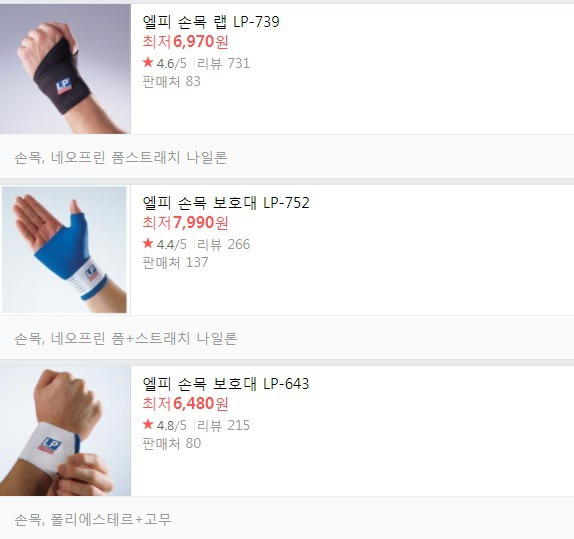Open 리뷰 215 reviews for LP-643
The image size is (574, 539).
pos(223,425)
